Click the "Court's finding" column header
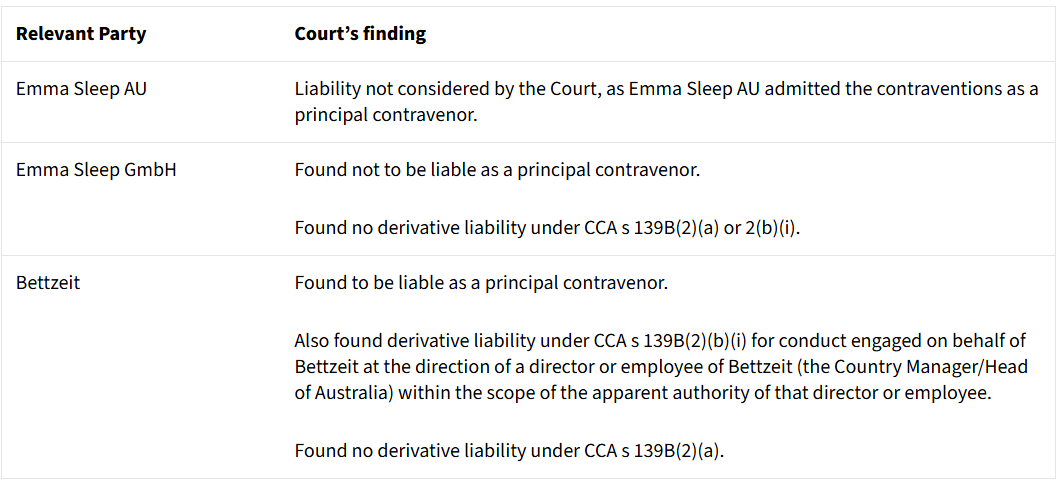The height and width of the screenshot is (481, 1059). click(360, 34)
